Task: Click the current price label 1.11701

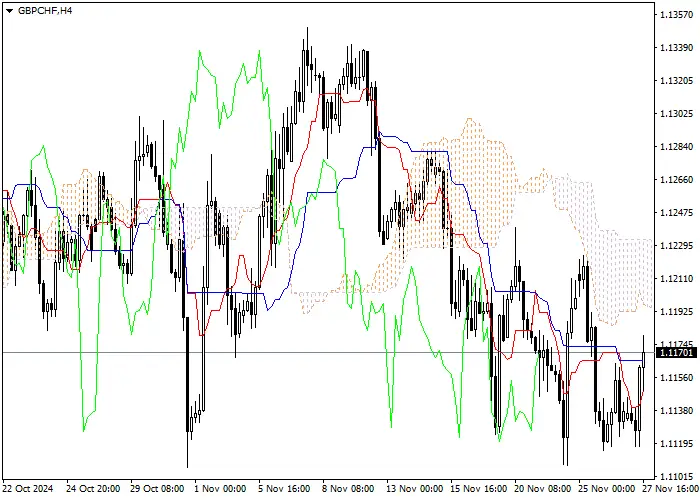Action: click(x=676, y=353)
